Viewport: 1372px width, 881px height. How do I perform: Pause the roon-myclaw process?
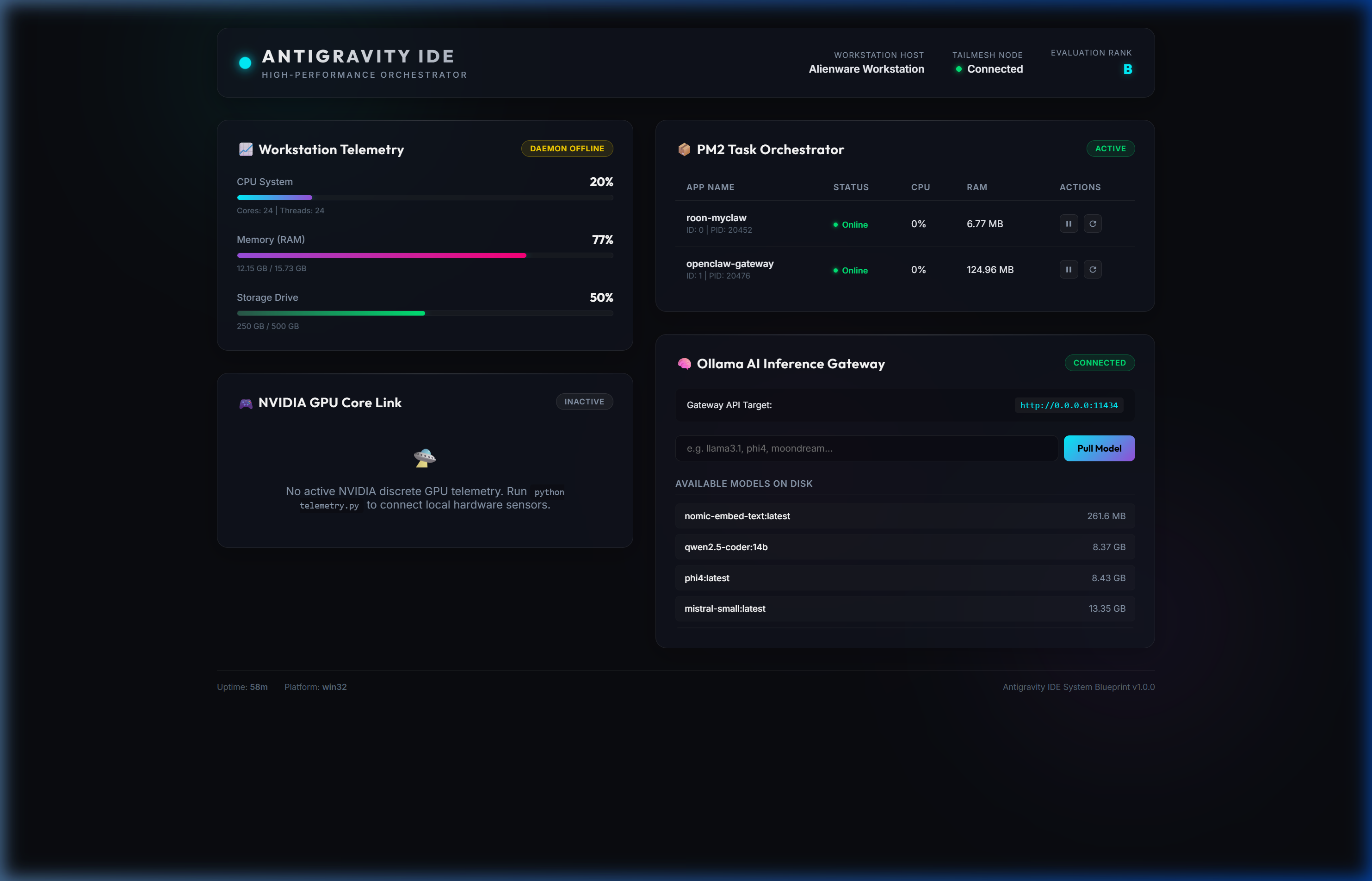1068,223
